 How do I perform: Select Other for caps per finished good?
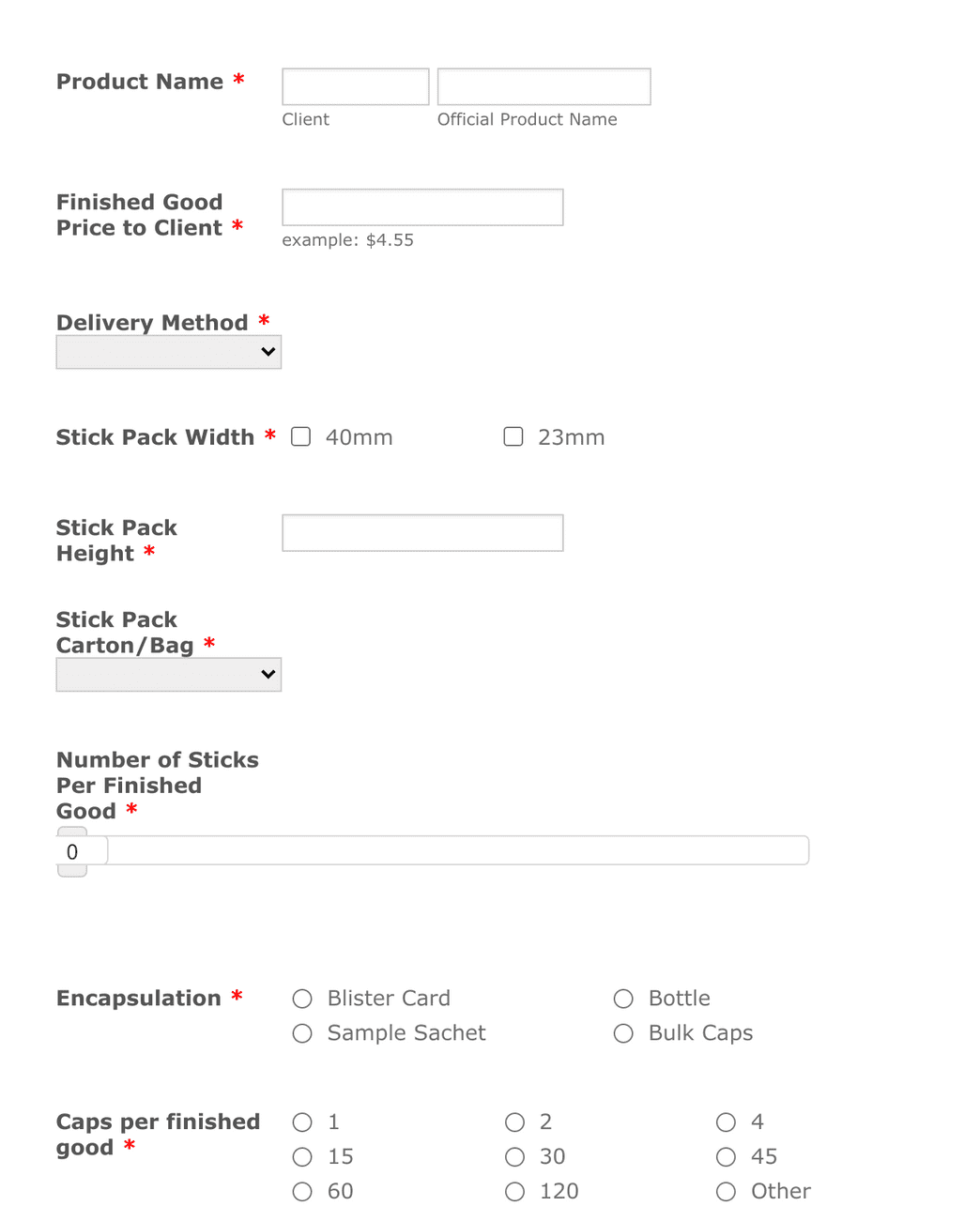pyautogui.click(x=726, y=1190)
